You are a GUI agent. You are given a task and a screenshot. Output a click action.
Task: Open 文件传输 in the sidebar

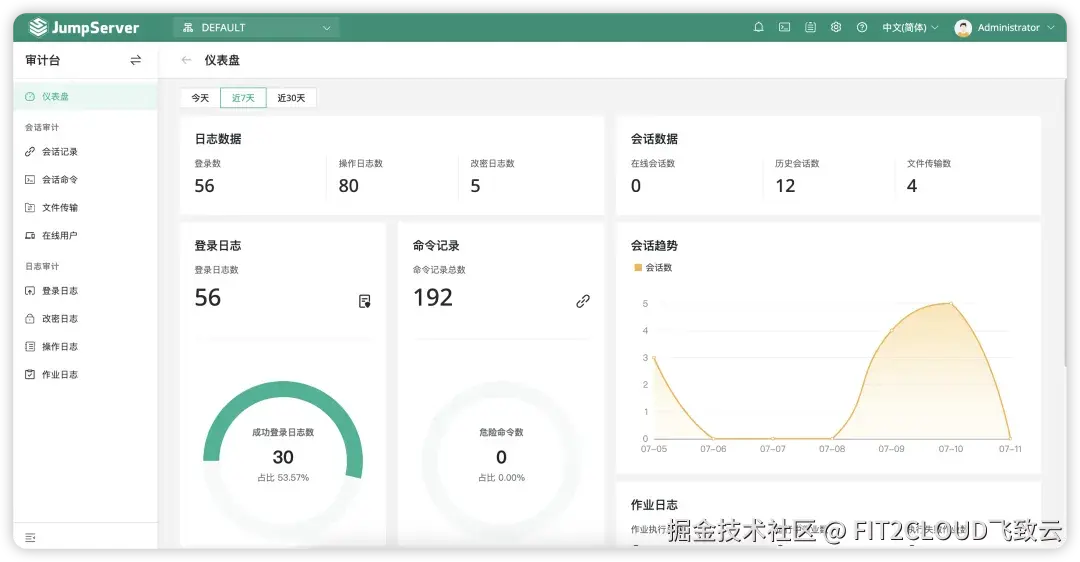click(x=85, y=207)
